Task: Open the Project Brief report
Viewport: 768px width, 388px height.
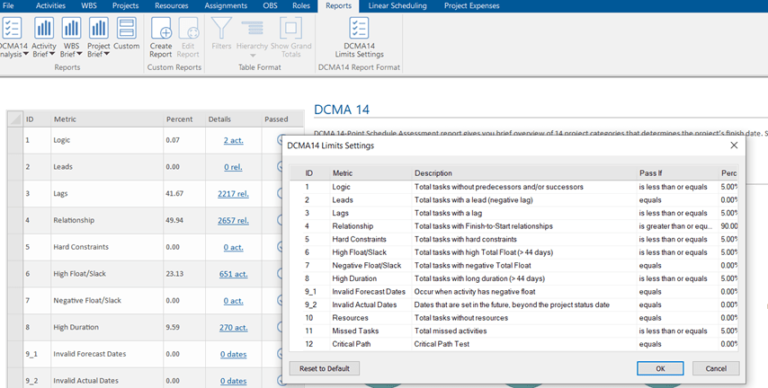Action: 98,28
